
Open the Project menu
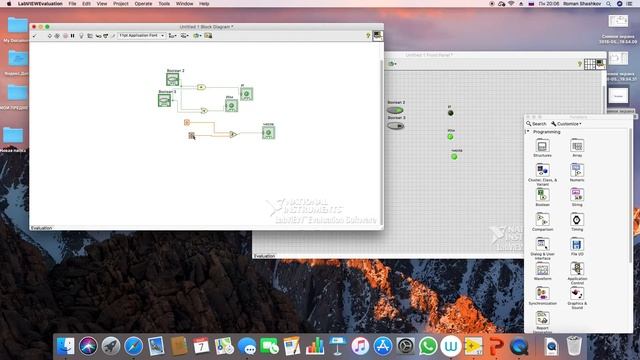(x=121, y=4)
